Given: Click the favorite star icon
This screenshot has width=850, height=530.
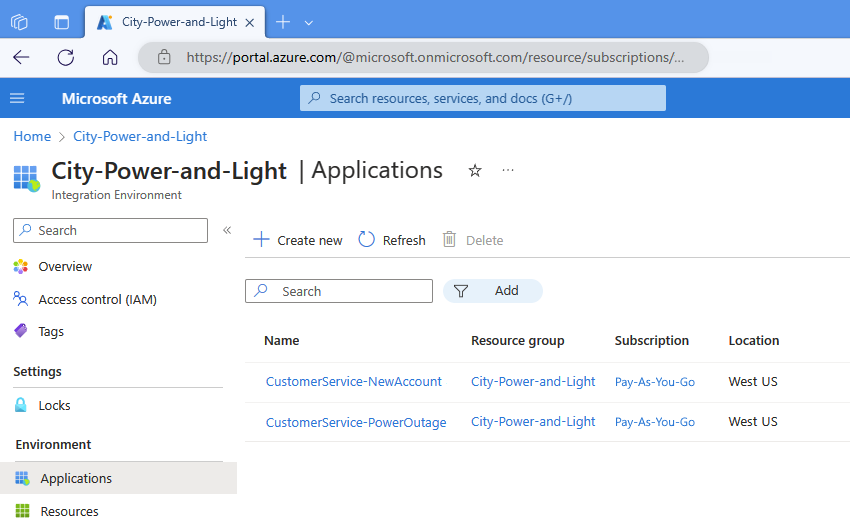Looking at the screenshot, I should tap(475, 171).
